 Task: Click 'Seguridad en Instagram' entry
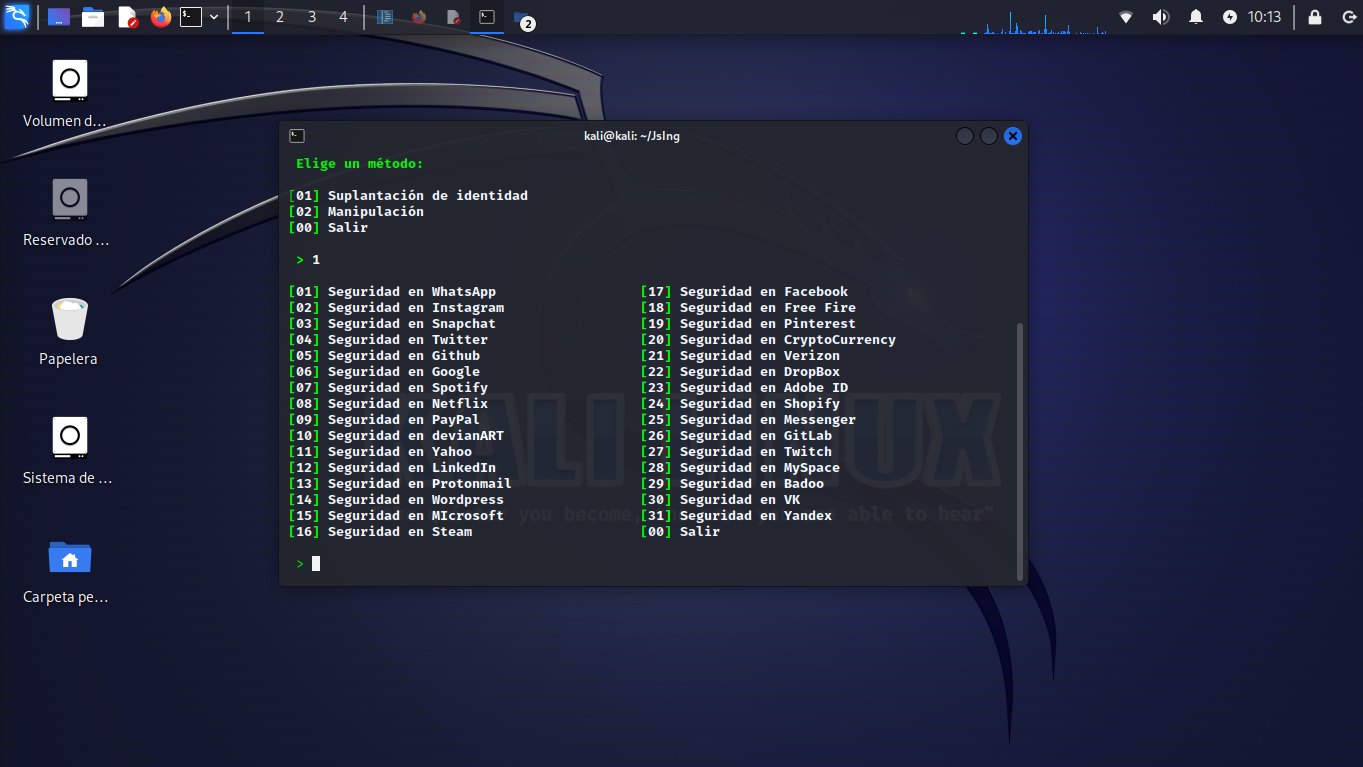point(416,308)
